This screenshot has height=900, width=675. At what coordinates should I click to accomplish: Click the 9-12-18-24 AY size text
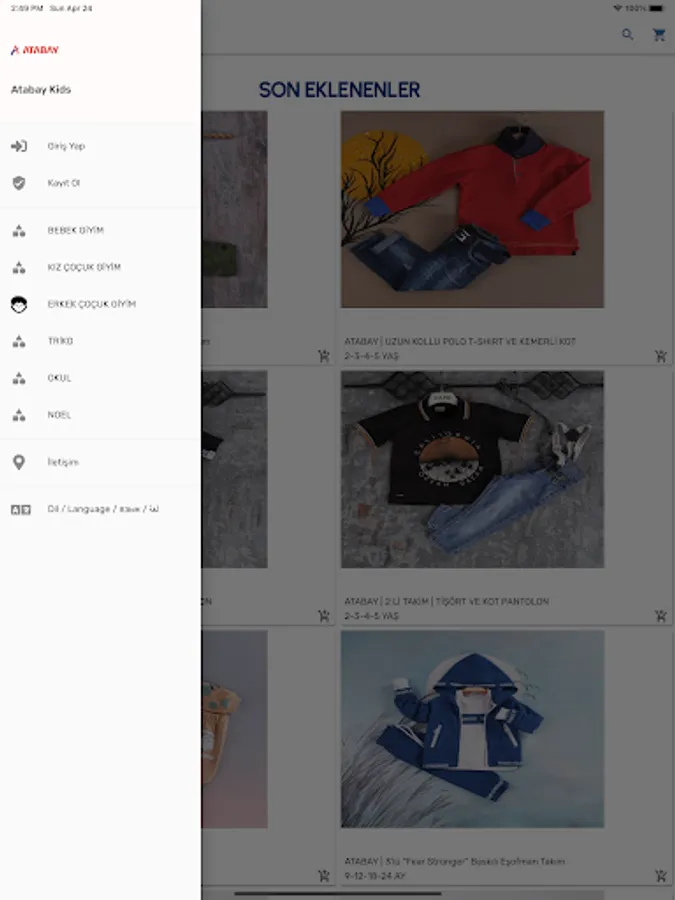click(x=375, y=876)
